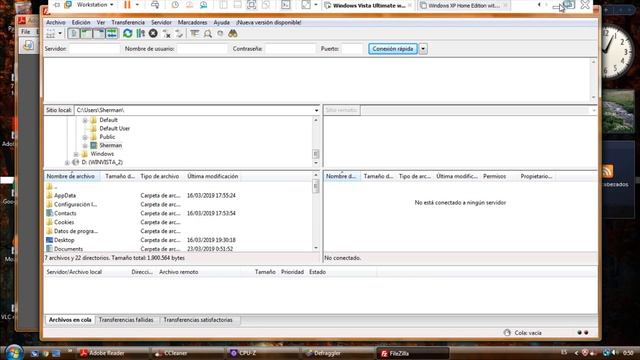Viewport: 640px width, 360px height.
Task: Open the Archivo menu
Action: coord(56,22)
